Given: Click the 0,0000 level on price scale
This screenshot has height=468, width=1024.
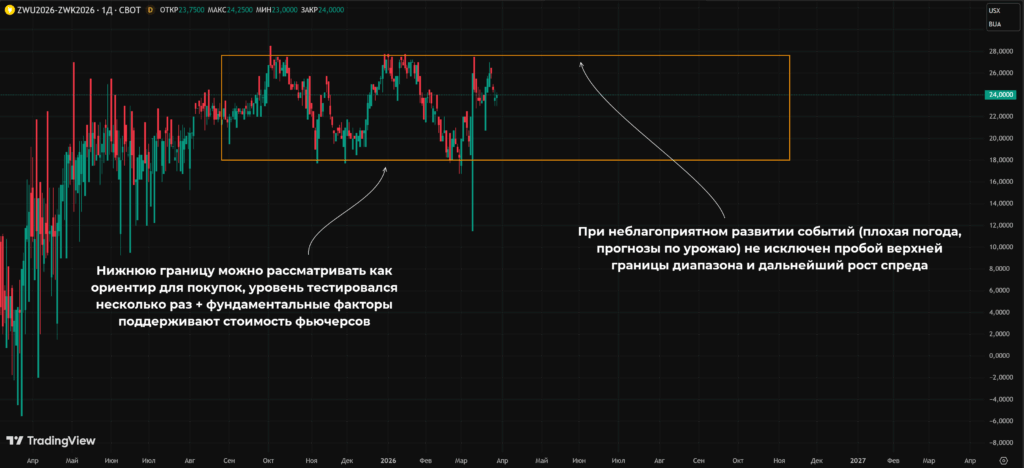Looking at the screenshot, I should 999,356.
